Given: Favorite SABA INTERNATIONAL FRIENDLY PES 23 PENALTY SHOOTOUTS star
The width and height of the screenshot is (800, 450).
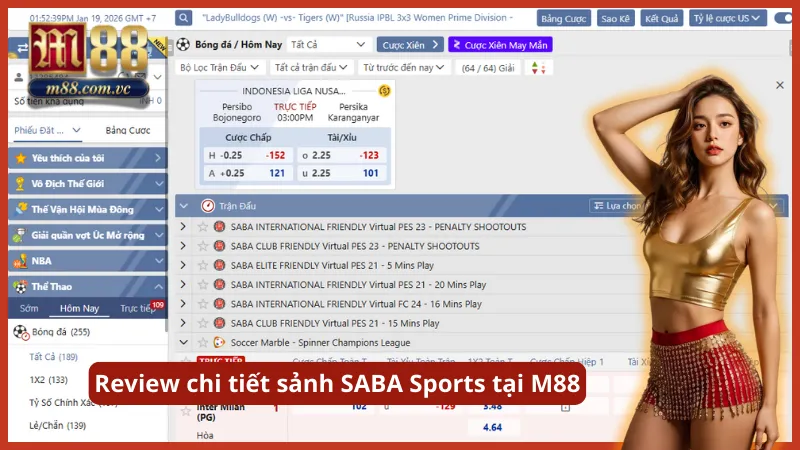Looking at the screenshot, I should [x=203, y=227].
